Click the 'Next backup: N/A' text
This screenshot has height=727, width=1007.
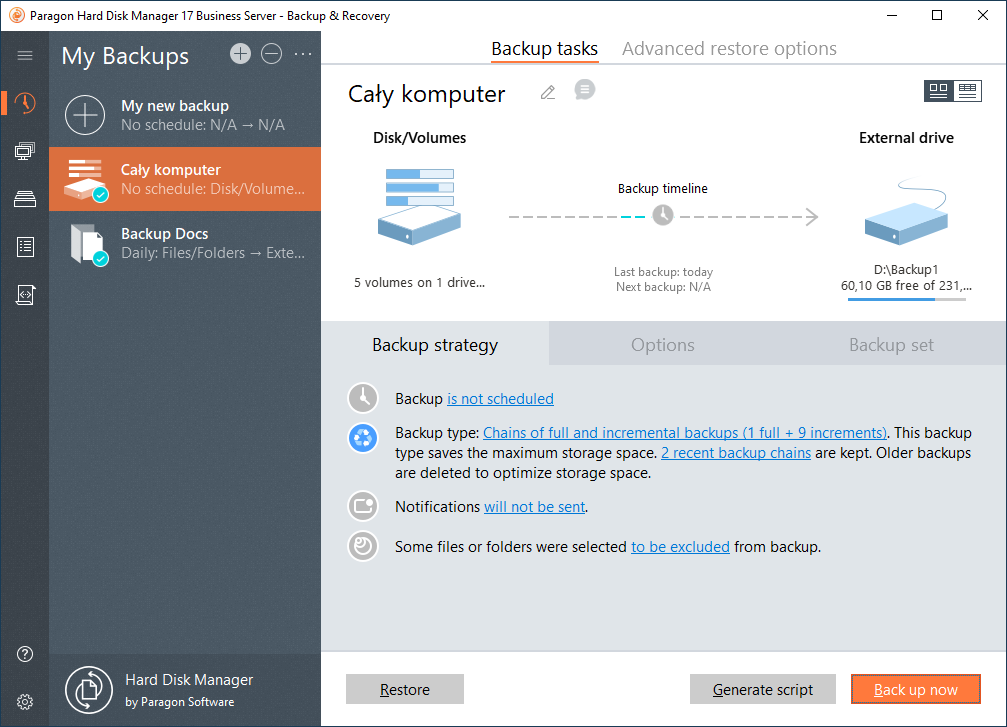[663, 287]
